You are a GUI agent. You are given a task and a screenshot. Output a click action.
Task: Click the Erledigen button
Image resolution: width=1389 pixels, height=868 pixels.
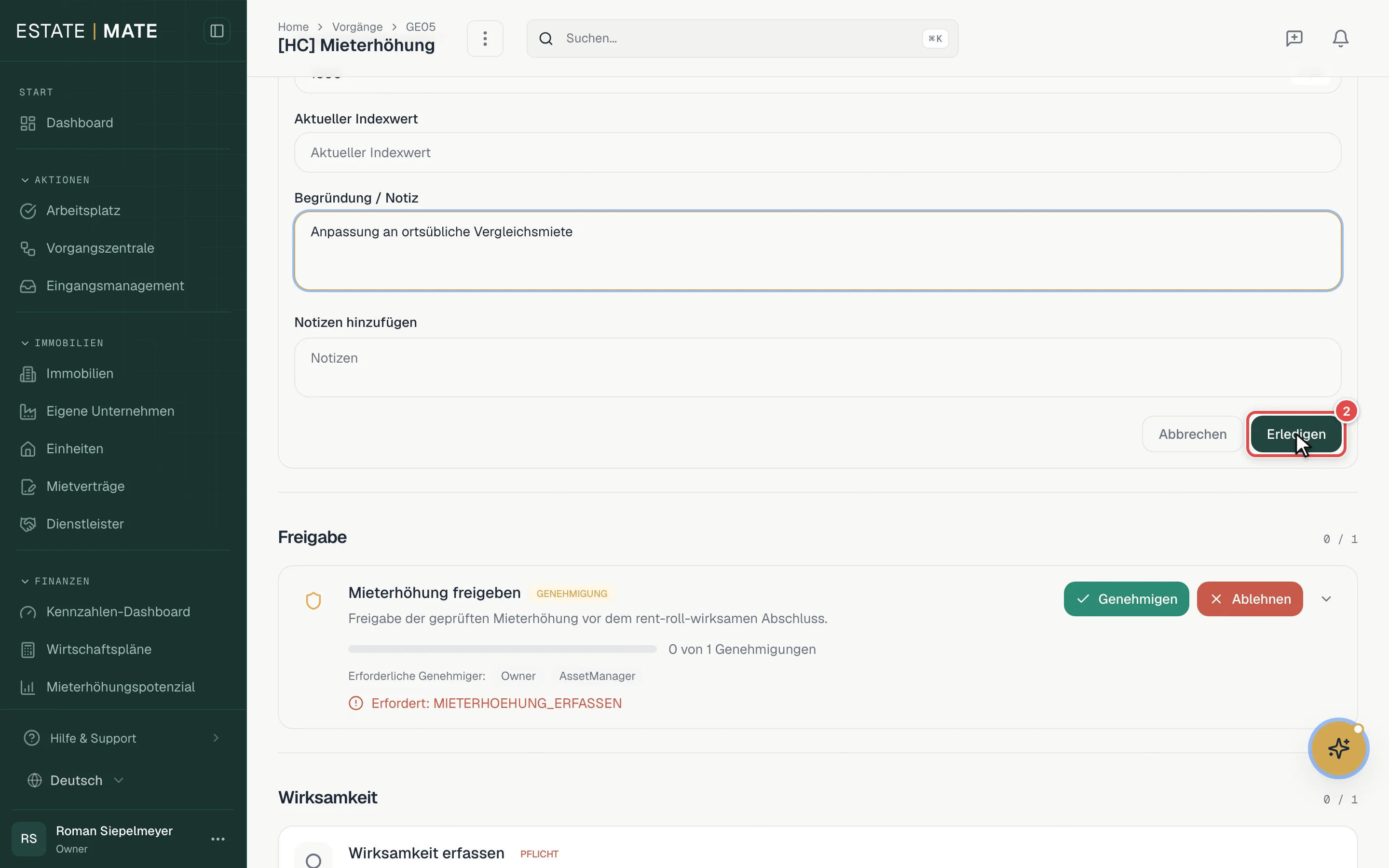coord(1296,434)
